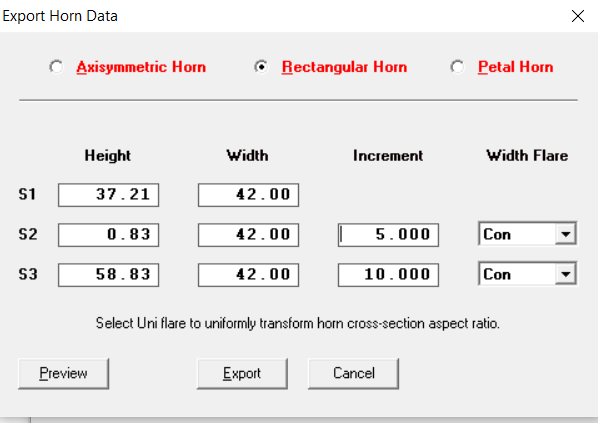Click the S3 row label
This screenshot has height=423, width=598.
pyautogui.click(x=28, y=274)
